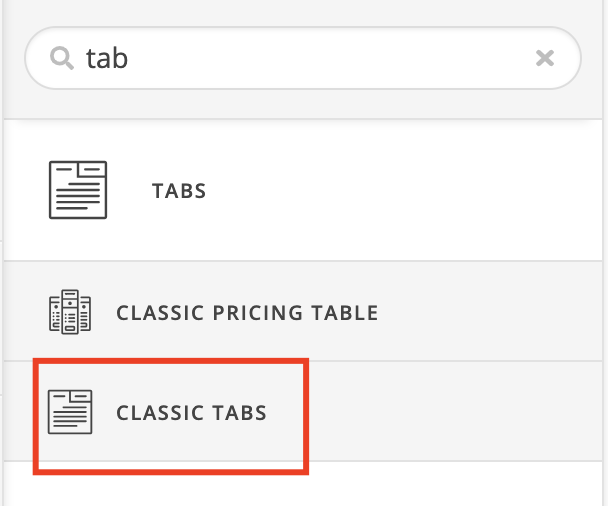
Task: Click the TABS label text
Action: (x=179, y=191)
